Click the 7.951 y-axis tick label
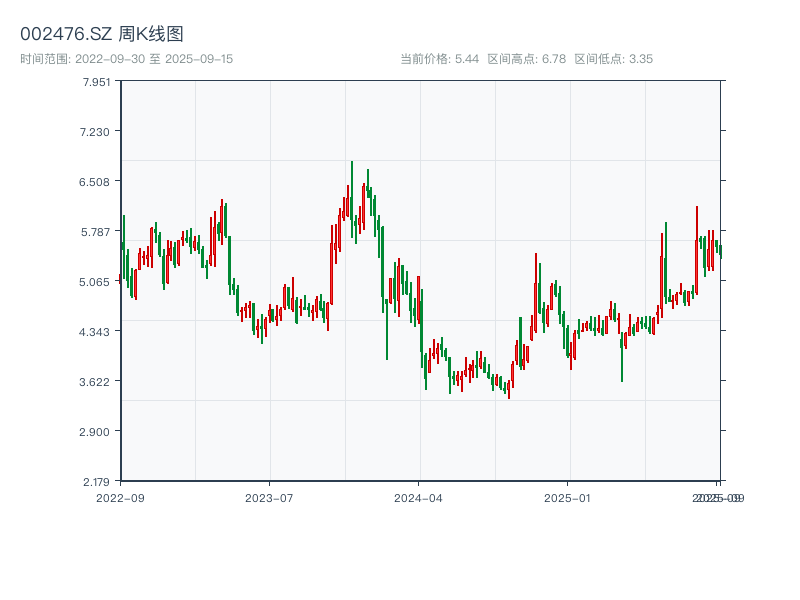Image resolution: width=800 pixels, height=600 pixels. point(97,82)
